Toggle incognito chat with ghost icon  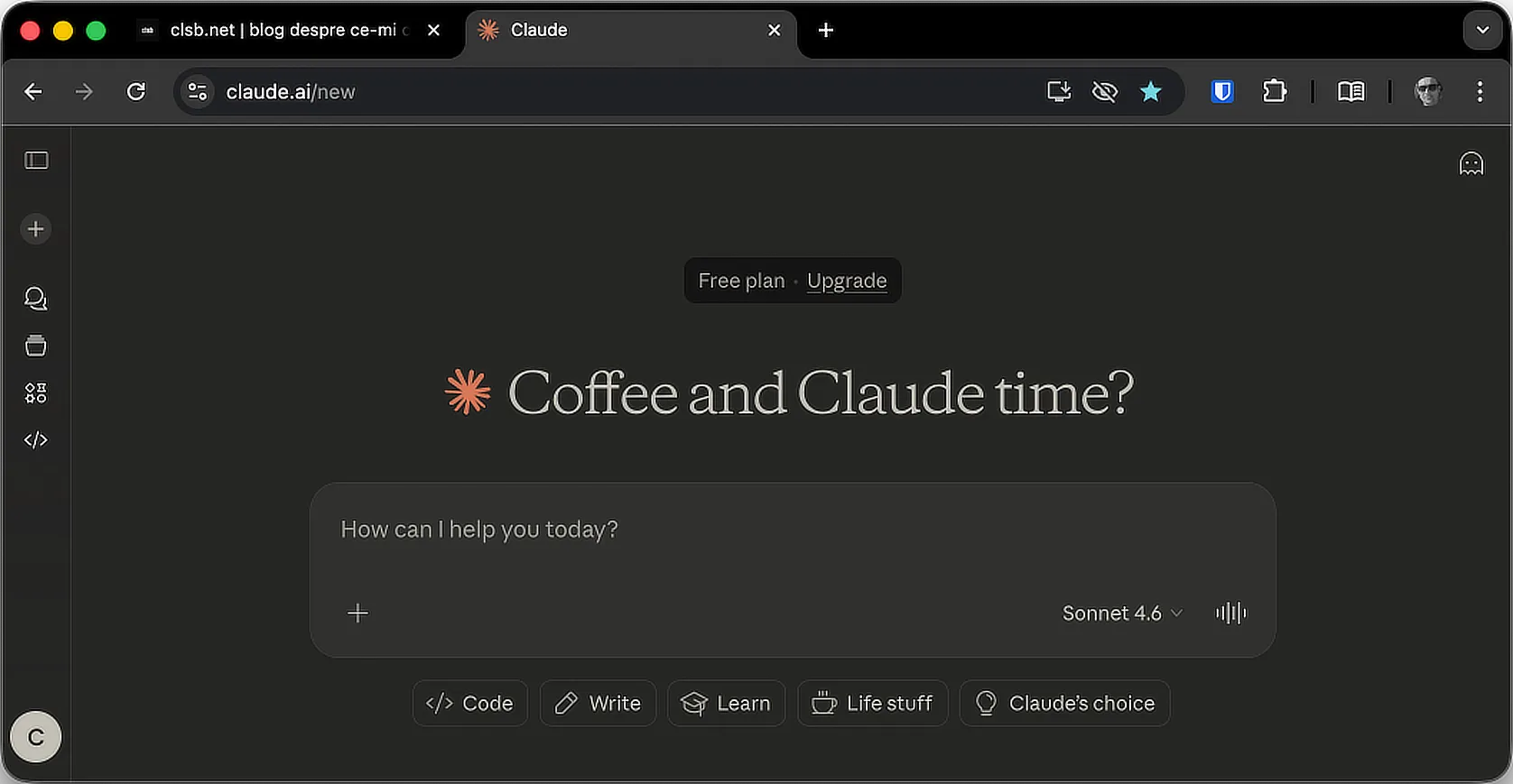1471,163
